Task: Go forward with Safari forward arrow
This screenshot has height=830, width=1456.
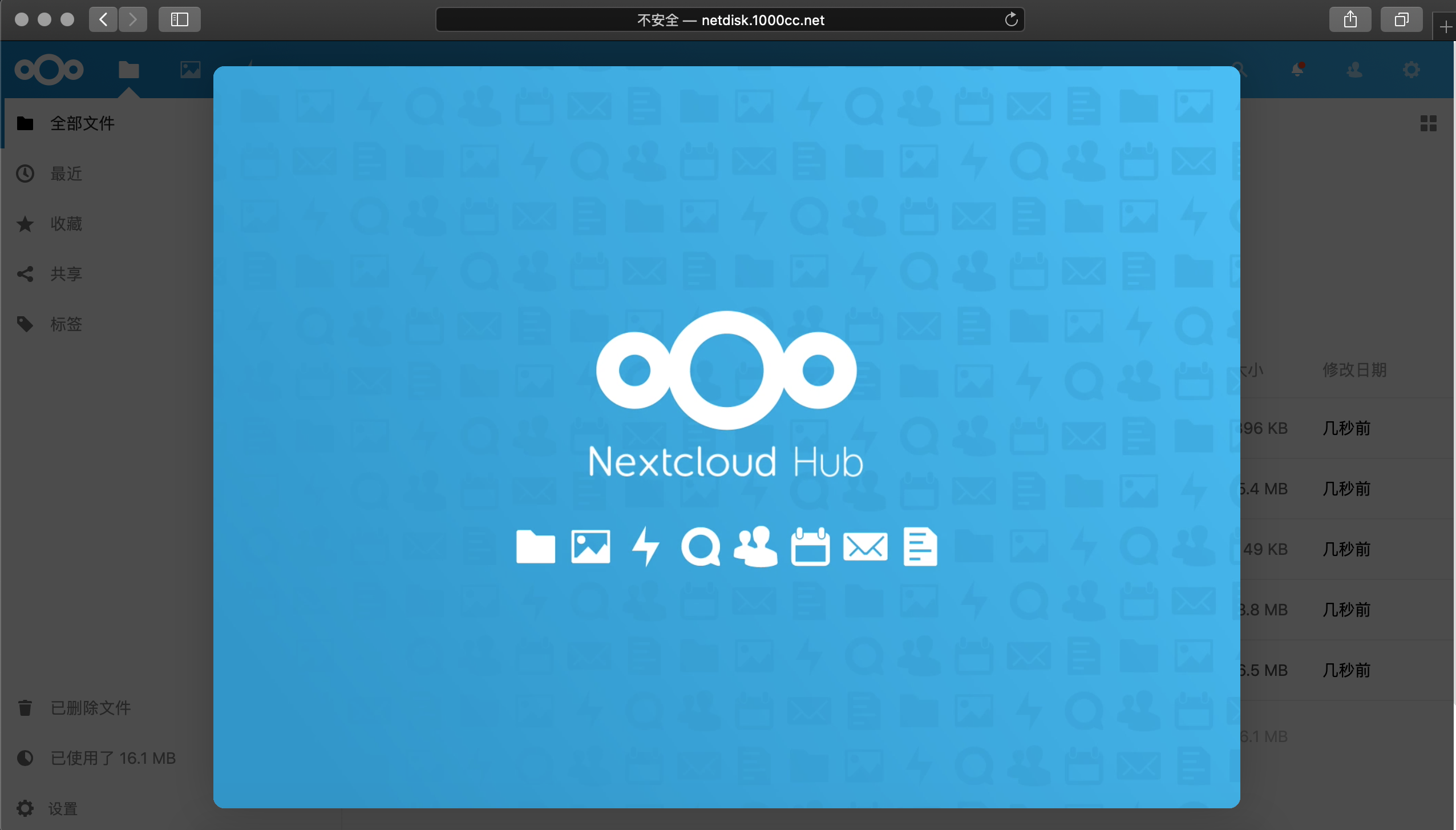Action: click(x=133, y=19)
